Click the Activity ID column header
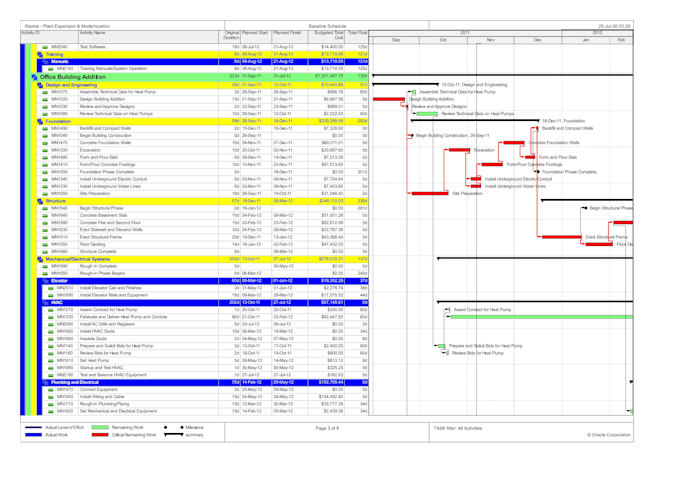Image resolution: width=680 pixels, height=481 pixels. coord(49,36)
